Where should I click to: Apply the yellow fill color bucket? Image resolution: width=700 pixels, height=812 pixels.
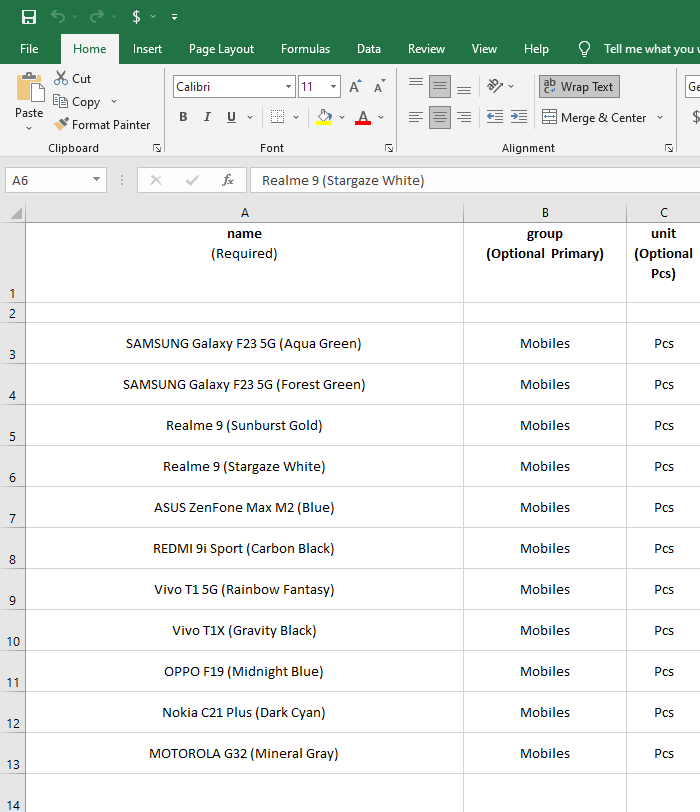click(x=324, y=117)
